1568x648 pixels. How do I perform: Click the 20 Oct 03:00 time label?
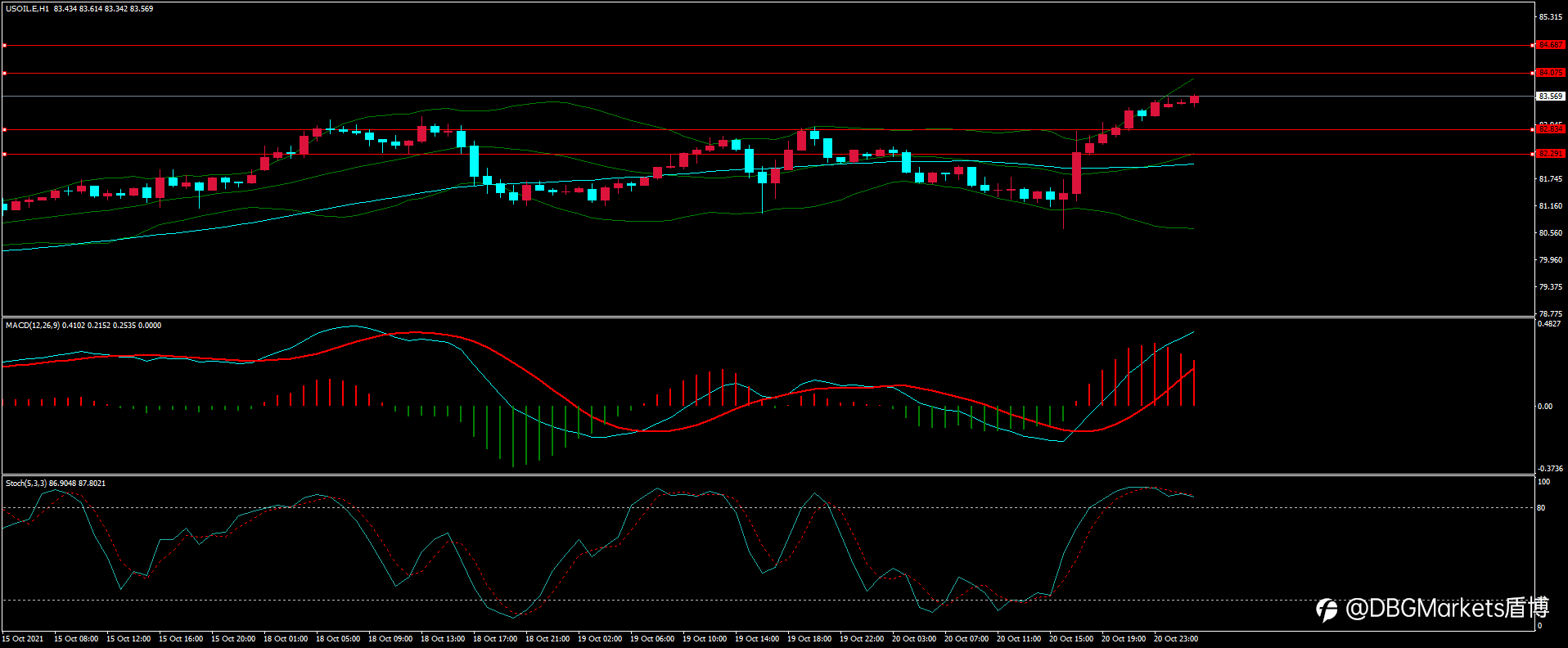(914, 639)
